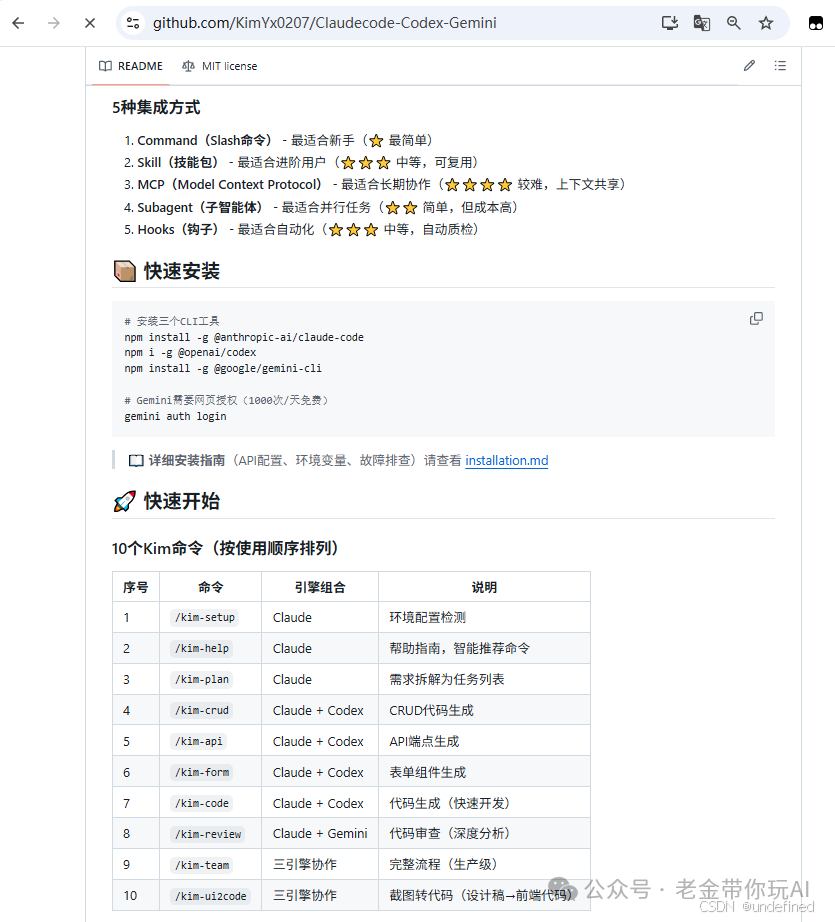Viewport: 835px width, 922px height.
Task: Click the Subagent (子智能体) list item
Action: [x=320, y=207]
